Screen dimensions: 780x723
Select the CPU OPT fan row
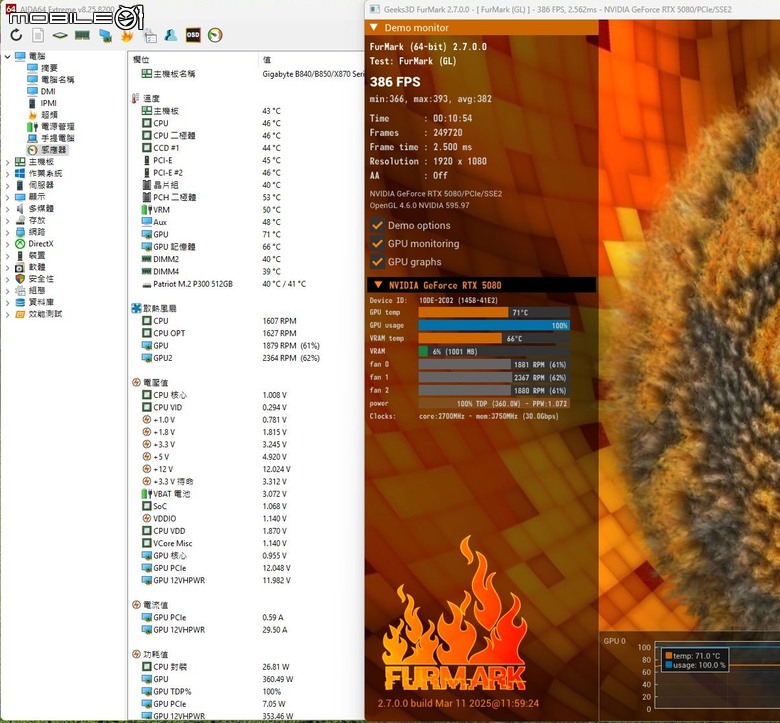(x=246, y=333)
